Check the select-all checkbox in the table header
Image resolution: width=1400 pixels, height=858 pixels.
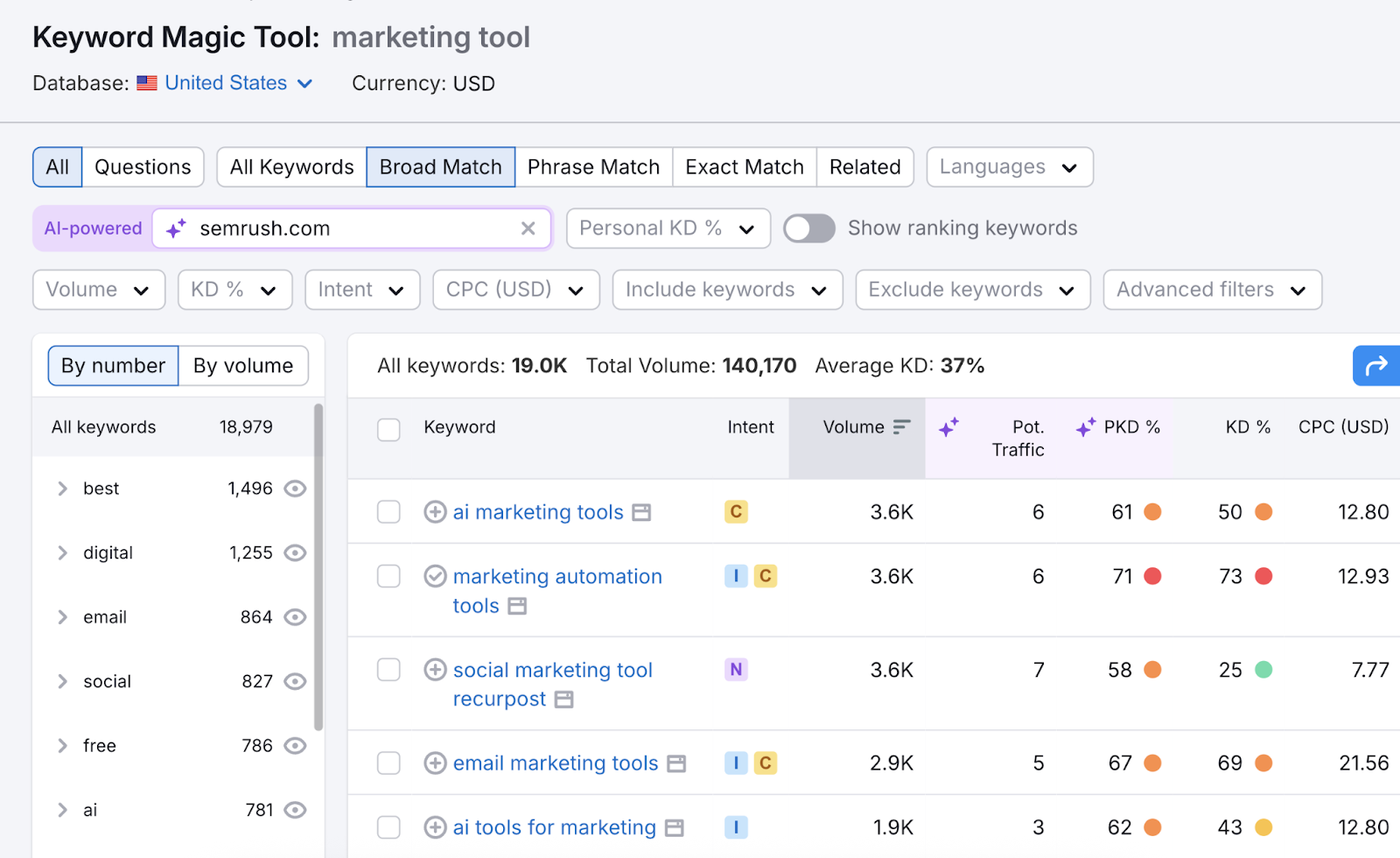pos(388,430)
